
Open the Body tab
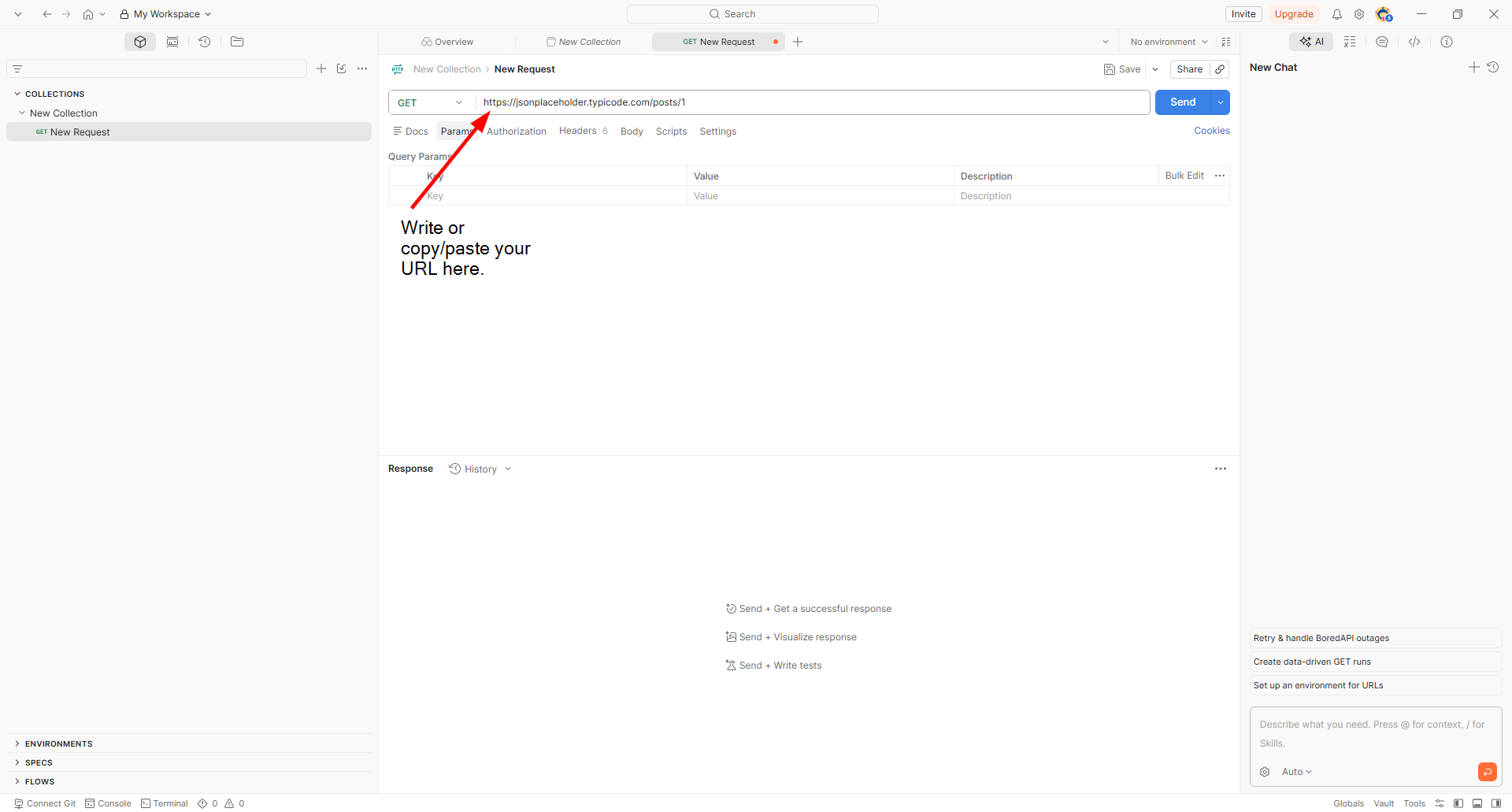click(632, 132)
